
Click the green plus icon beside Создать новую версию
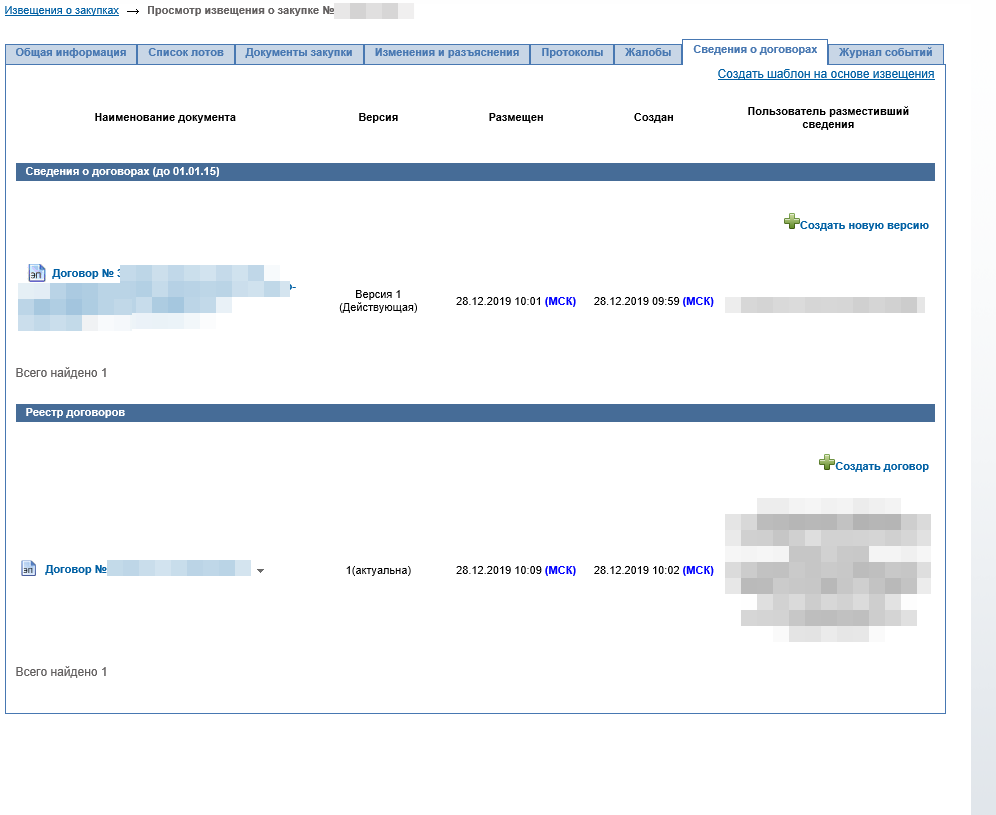[x=791, y=222]
